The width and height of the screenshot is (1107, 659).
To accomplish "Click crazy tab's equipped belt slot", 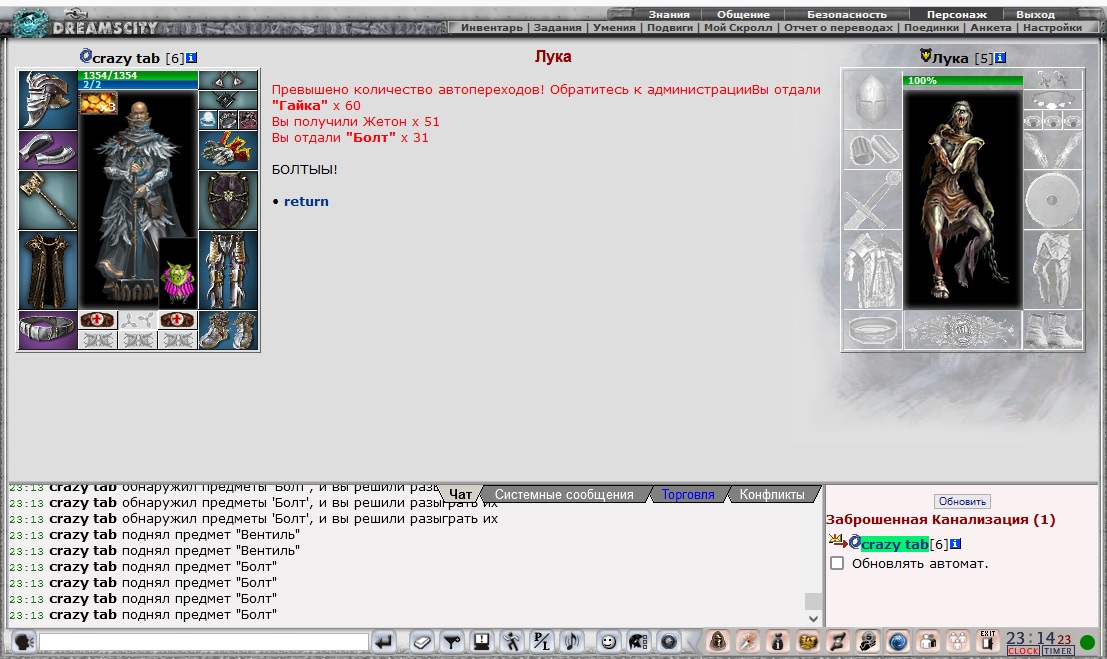I will 48,331.
